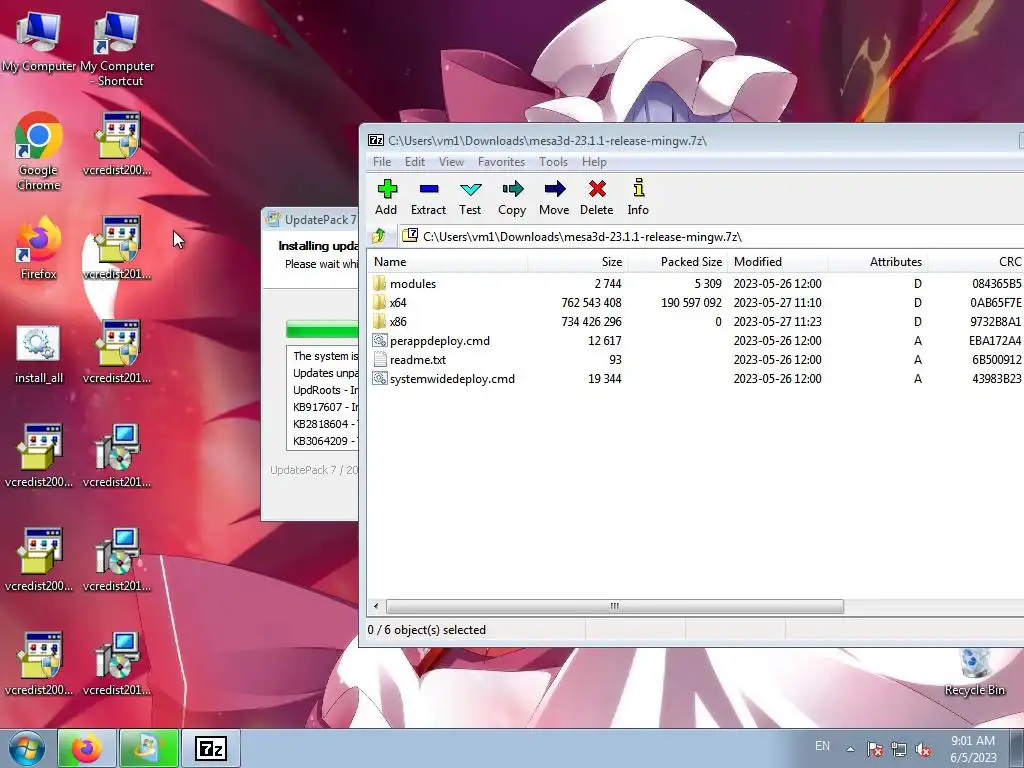This screenshot has height=768, width=1024.
Task: Click the '762 543 408' size value
Action: point(591,302)
